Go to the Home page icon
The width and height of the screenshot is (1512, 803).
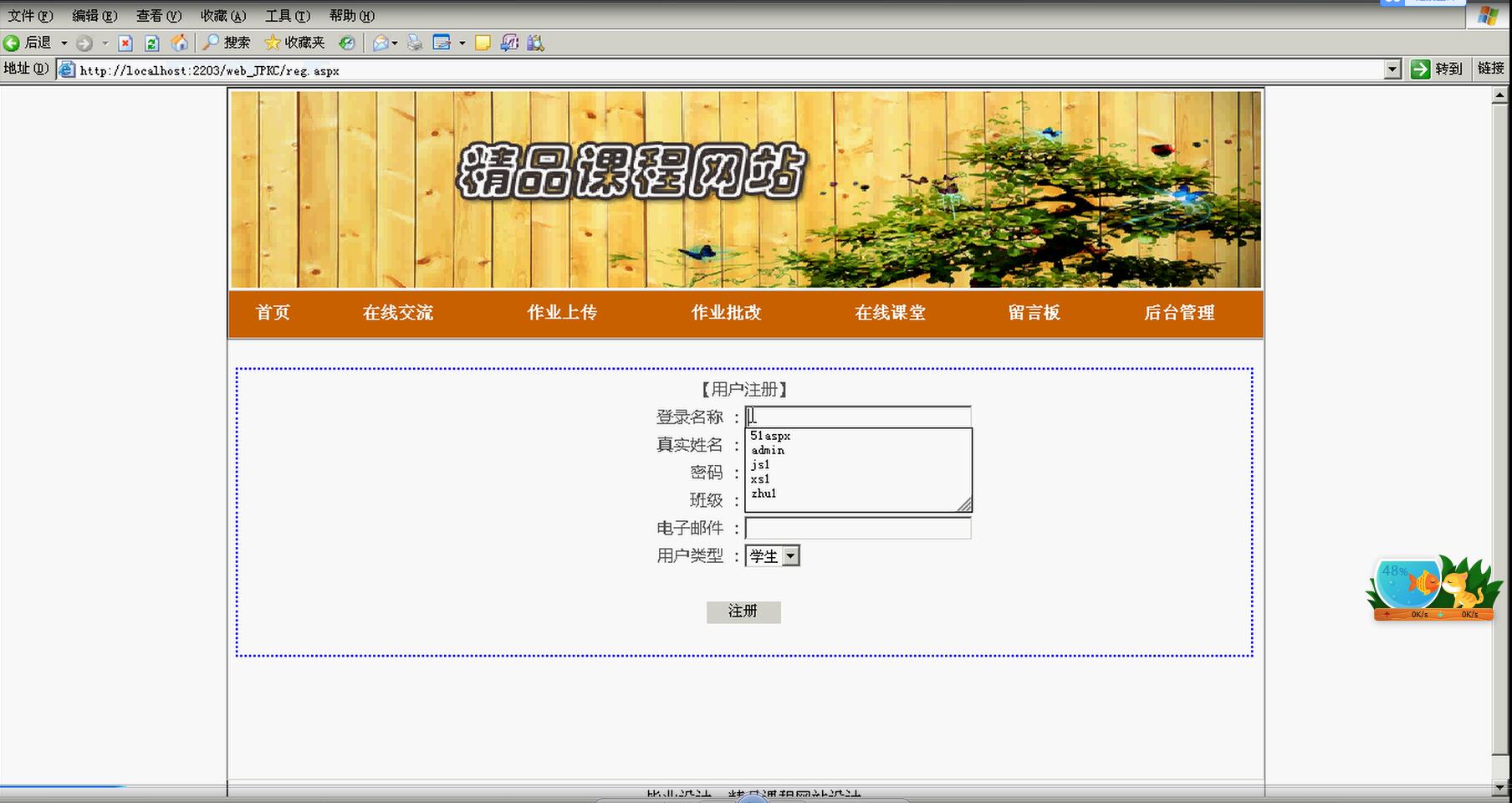point(179,43)
